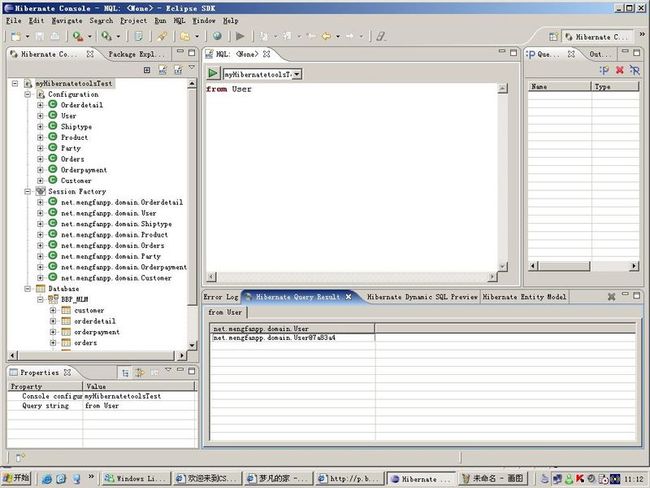Open the New wizard dropdown arrow
The image size is (650, 488).
pyautogui.click(x=27, y=36)
